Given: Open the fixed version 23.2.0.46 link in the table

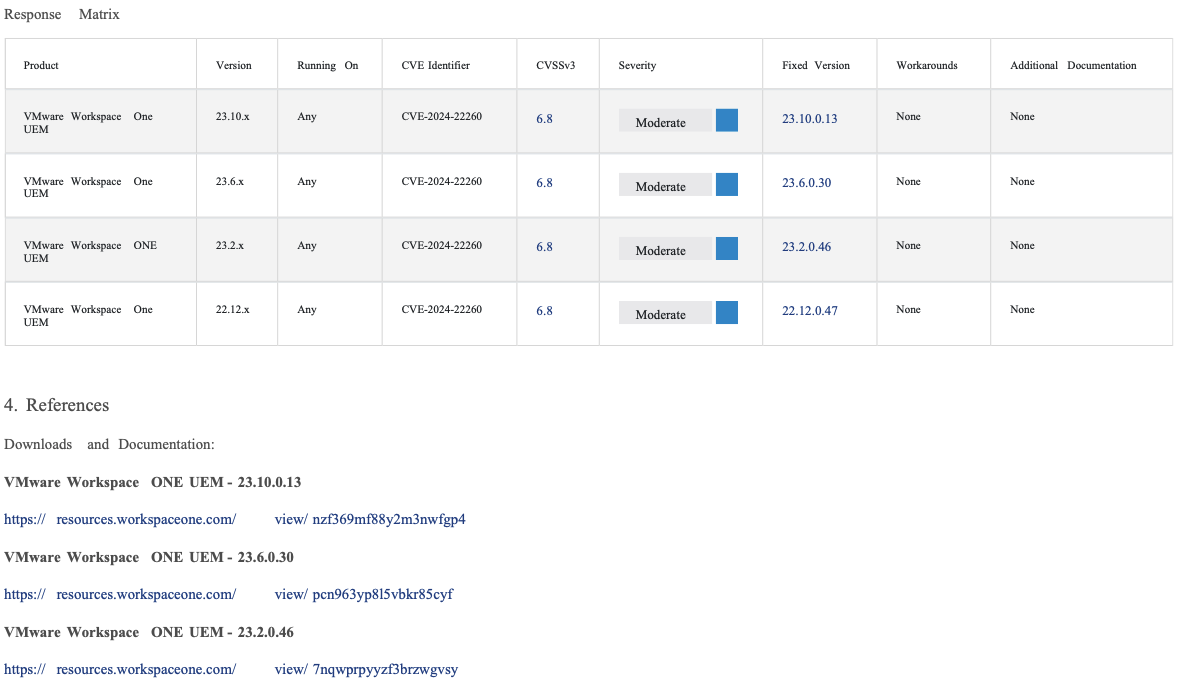Looking at the screenshot, I should [806, 247].
